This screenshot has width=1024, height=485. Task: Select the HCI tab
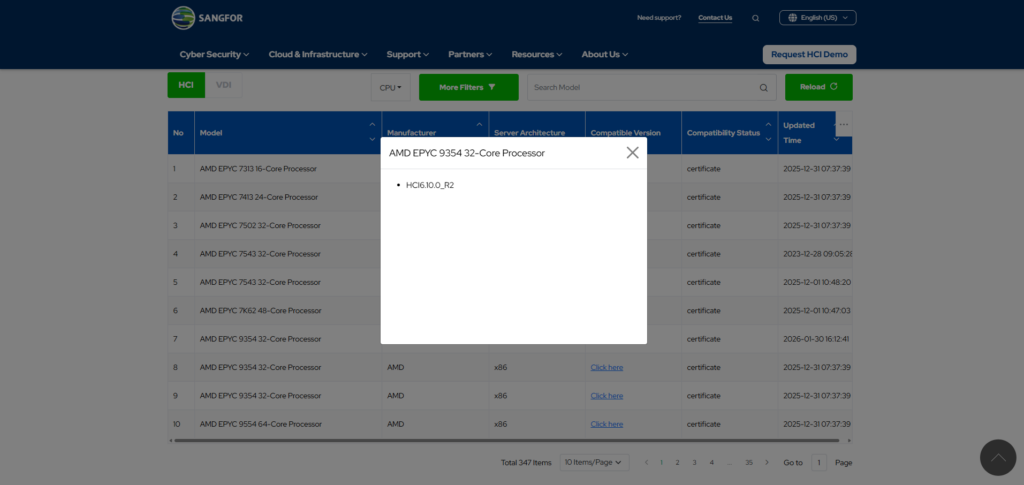click(186, 85)
